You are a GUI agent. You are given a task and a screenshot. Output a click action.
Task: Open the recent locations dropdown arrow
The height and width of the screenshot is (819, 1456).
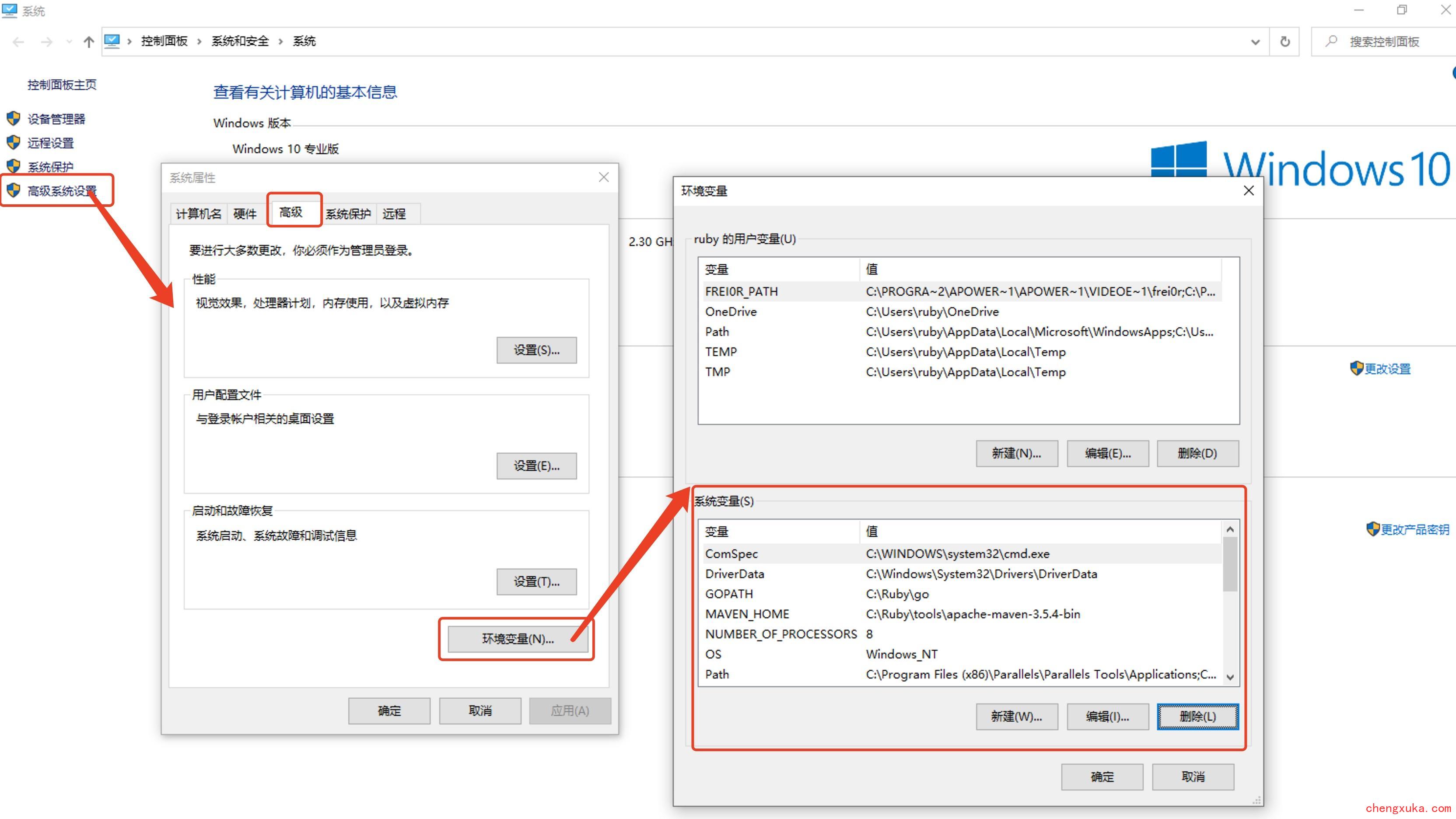point(69,42)
